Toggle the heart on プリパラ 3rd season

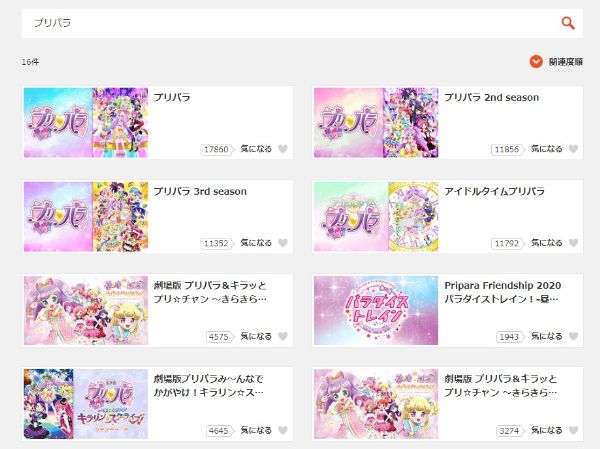(x=283, y=243)
